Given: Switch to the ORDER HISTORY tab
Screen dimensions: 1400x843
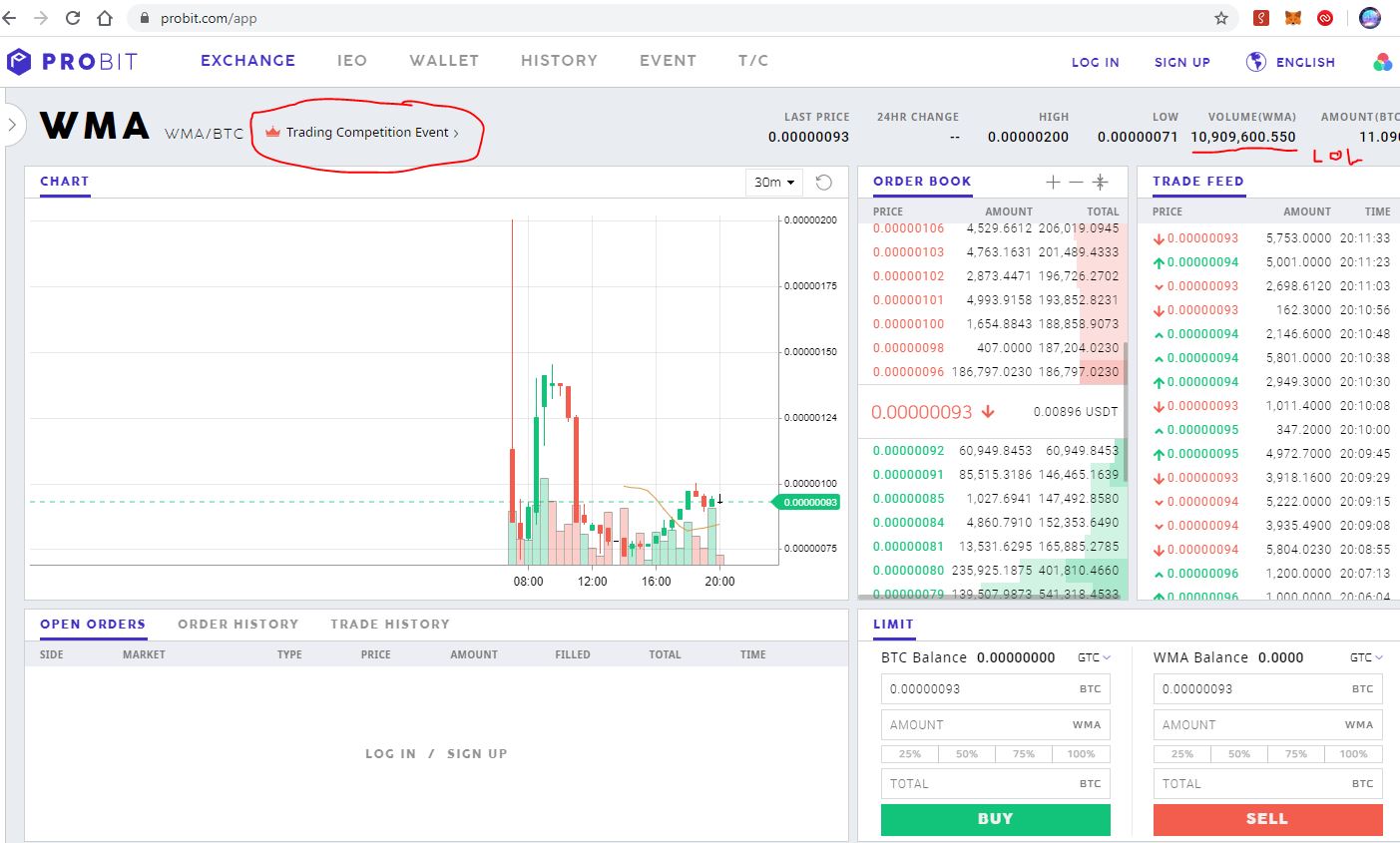Looking at the screenshot, I should point(237,624).
